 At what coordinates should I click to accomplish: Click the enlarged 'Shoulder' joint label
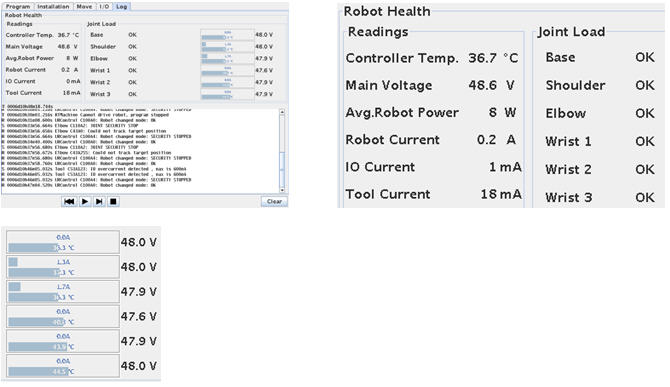575,85
